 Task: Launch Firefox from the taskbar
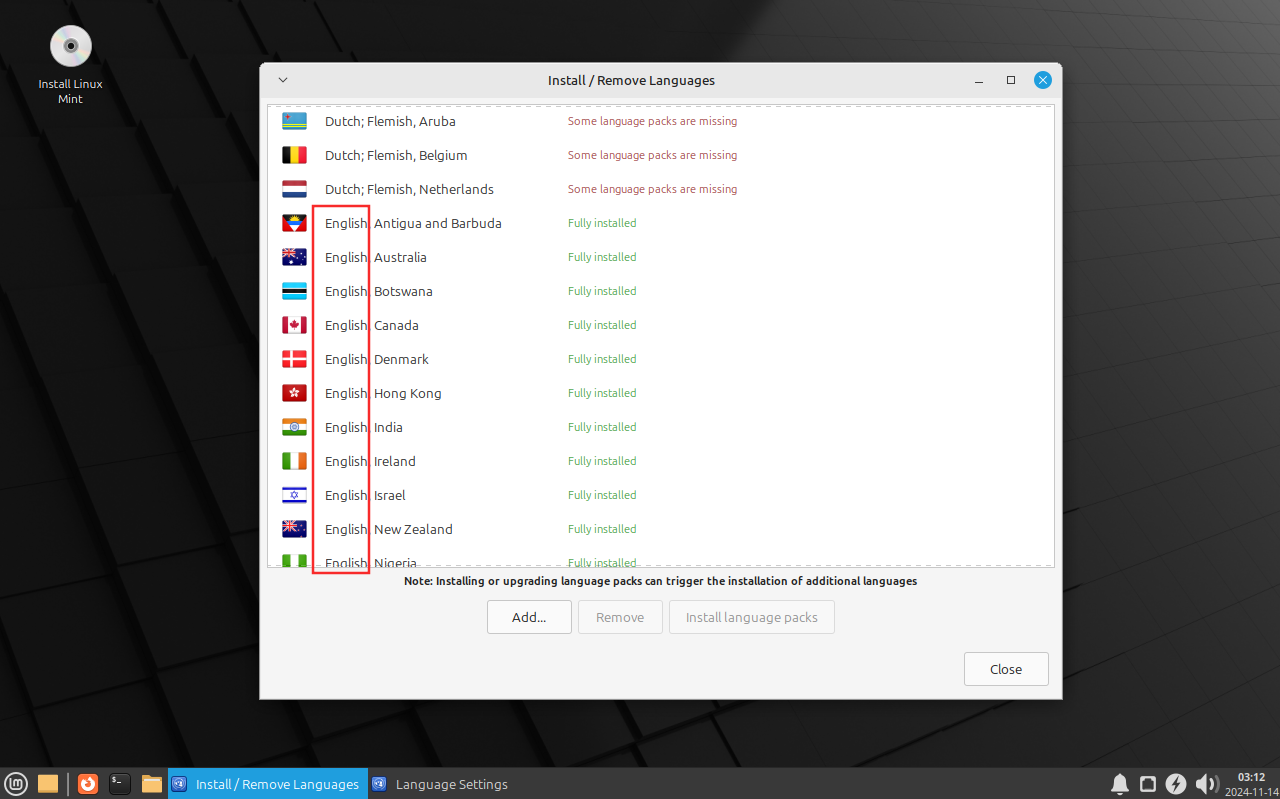88,784
